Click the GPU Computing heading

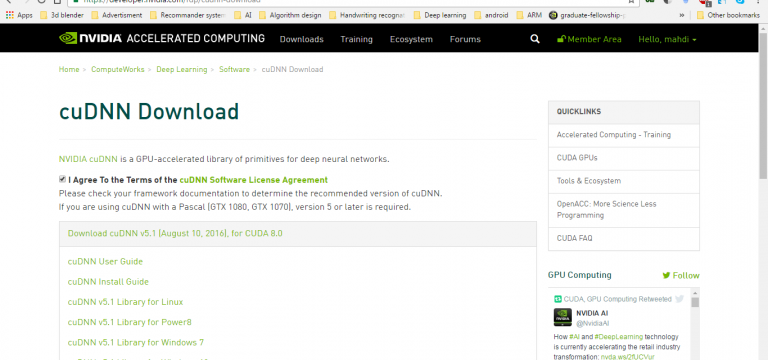click(x=579, y=275)
